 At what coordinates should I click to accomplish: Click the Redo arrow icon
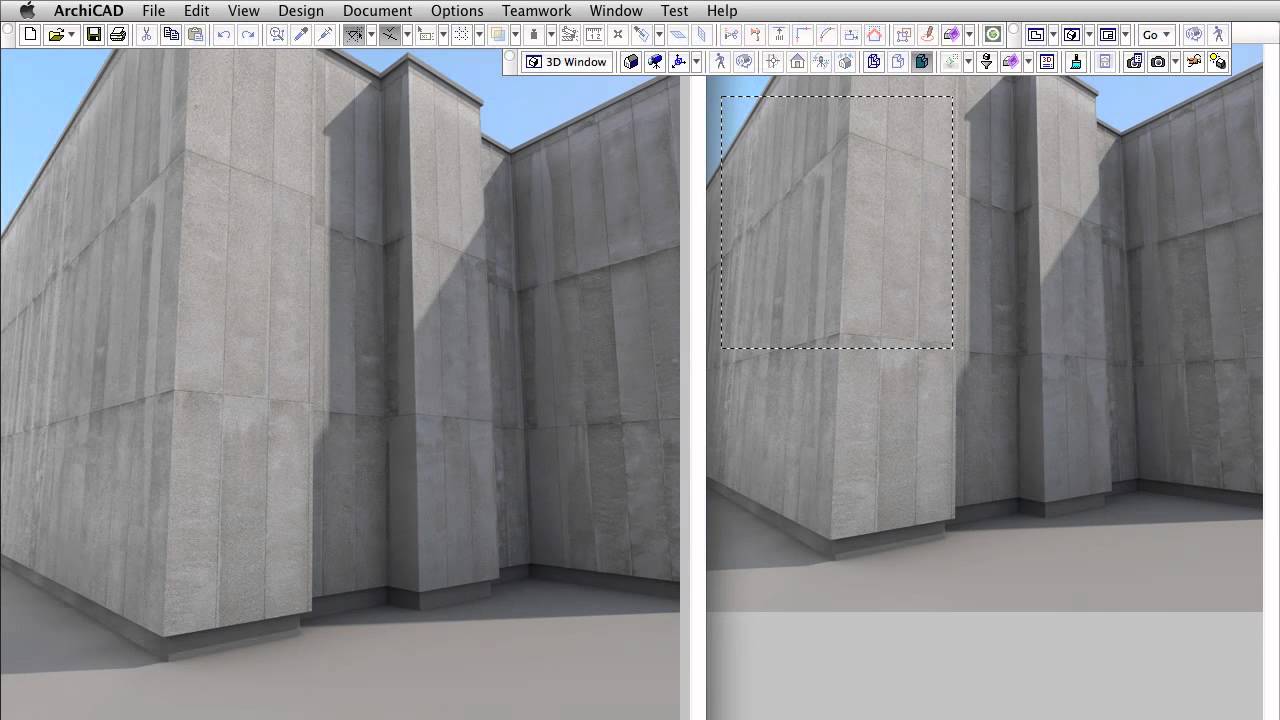[x=248, y=35]
